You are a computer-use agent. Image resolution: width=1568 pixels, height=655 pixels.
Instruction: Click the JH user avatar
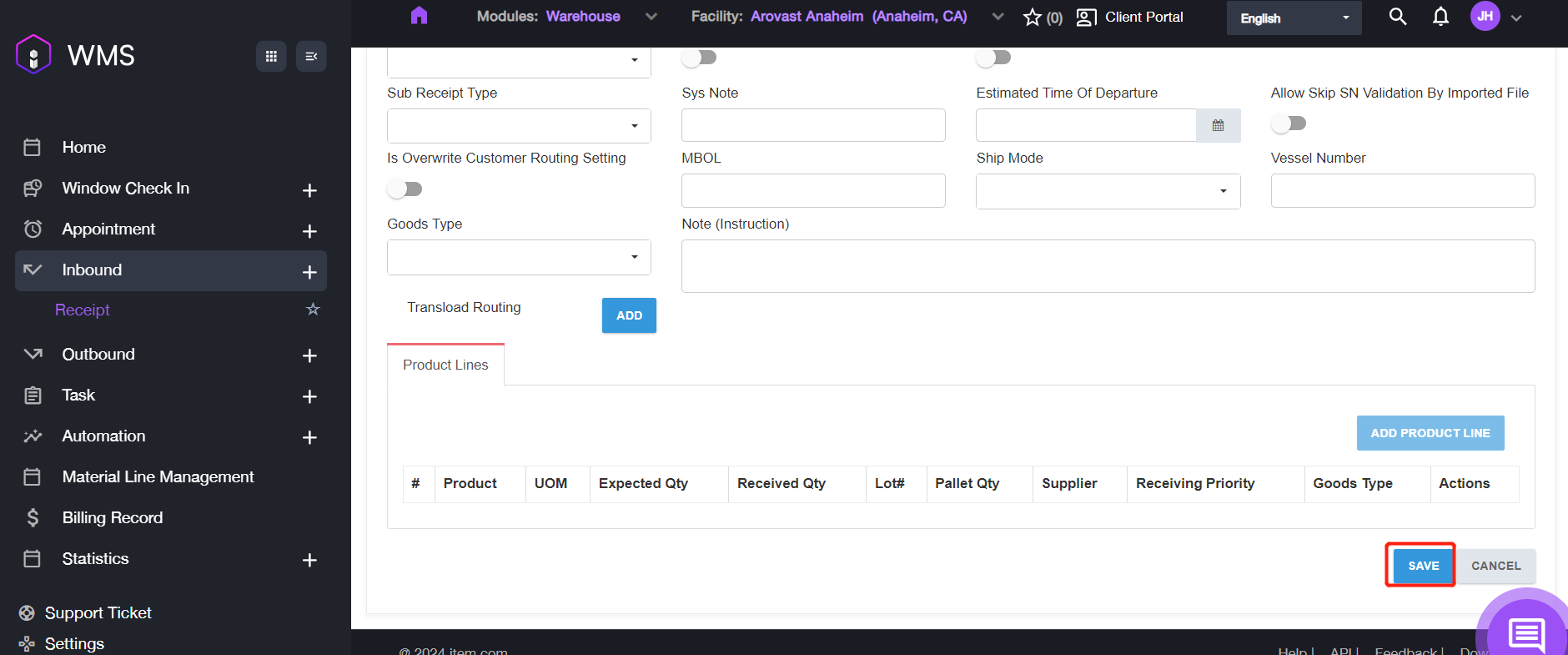coord(1485,17)
